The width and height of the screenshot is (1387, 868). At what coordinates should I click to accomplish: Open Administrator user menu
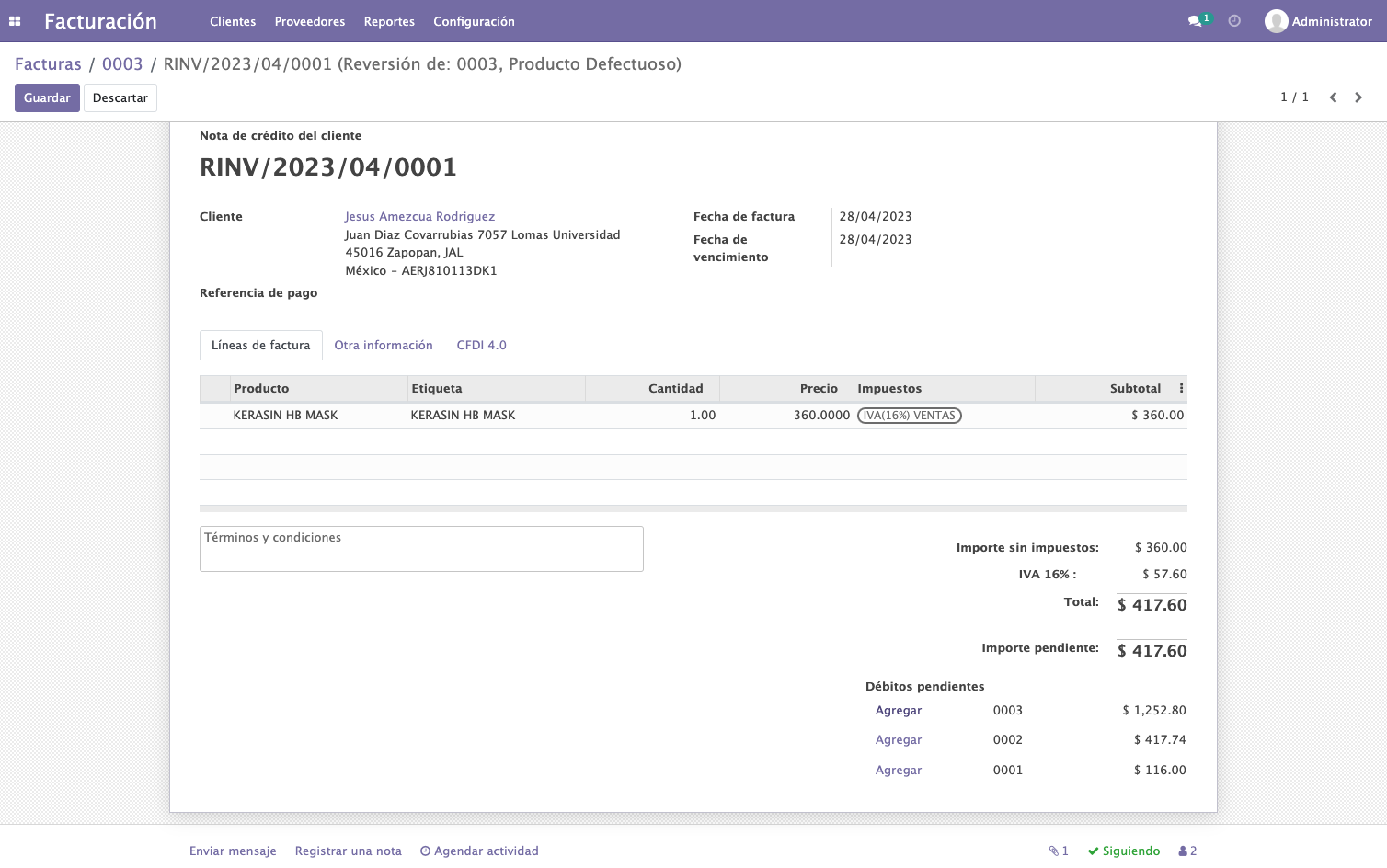1318,21
